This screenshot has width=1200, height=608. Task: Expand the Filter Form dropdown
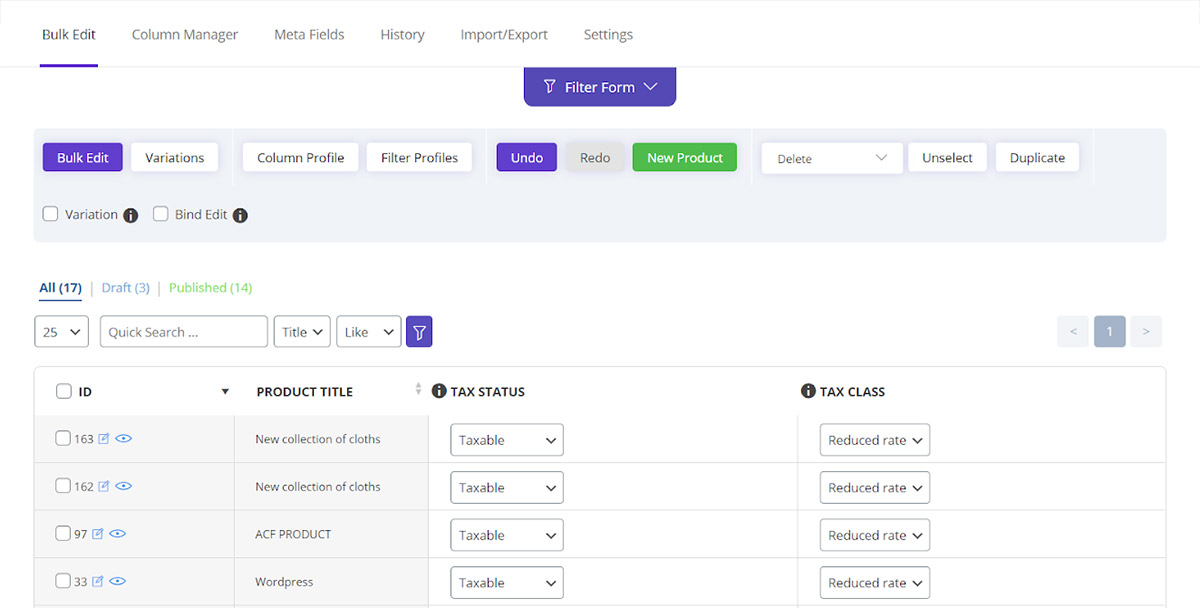[x=600, y=87]
